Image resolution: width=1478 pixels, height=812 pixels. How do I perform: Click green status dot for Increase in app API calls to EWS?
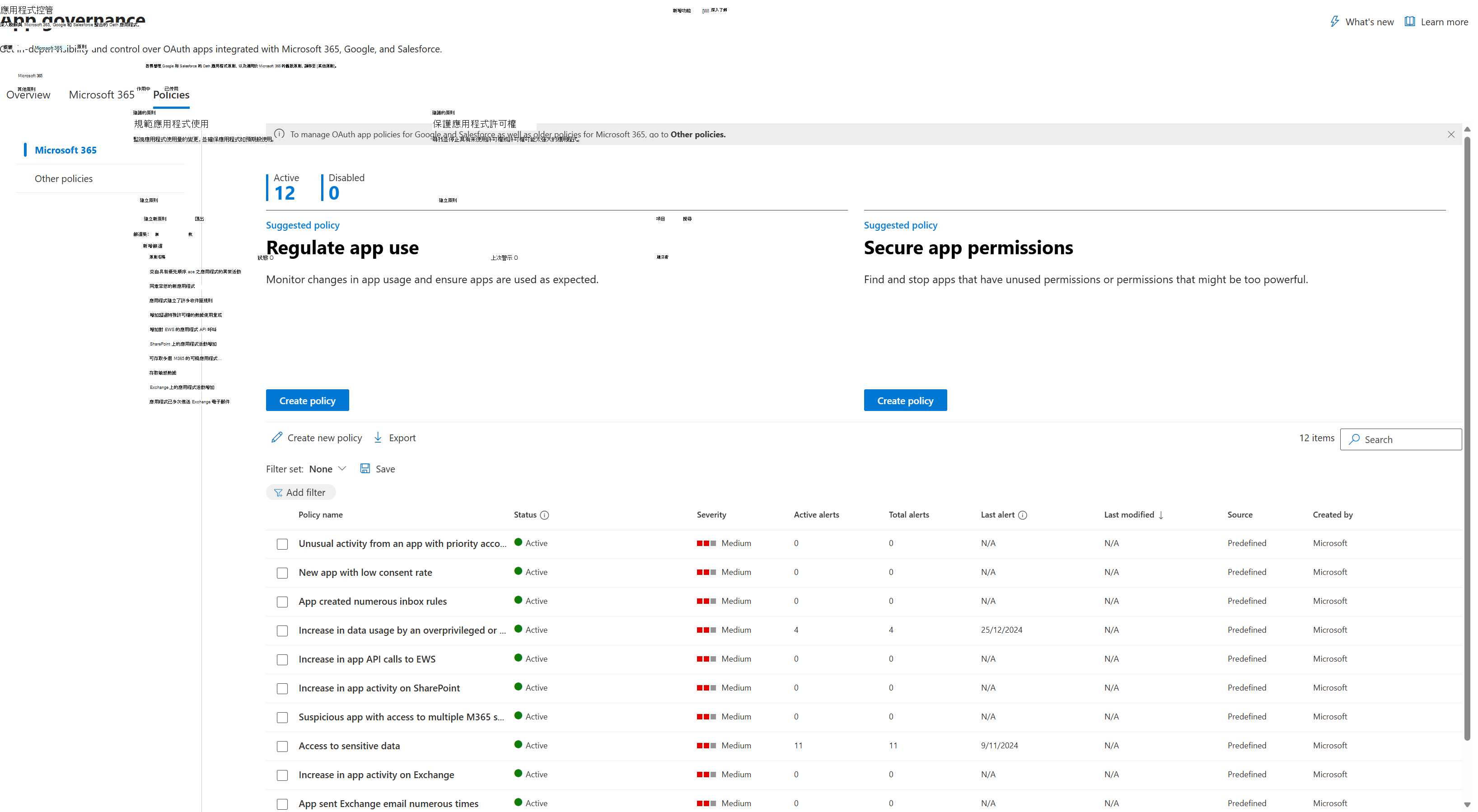pos(518,658)
